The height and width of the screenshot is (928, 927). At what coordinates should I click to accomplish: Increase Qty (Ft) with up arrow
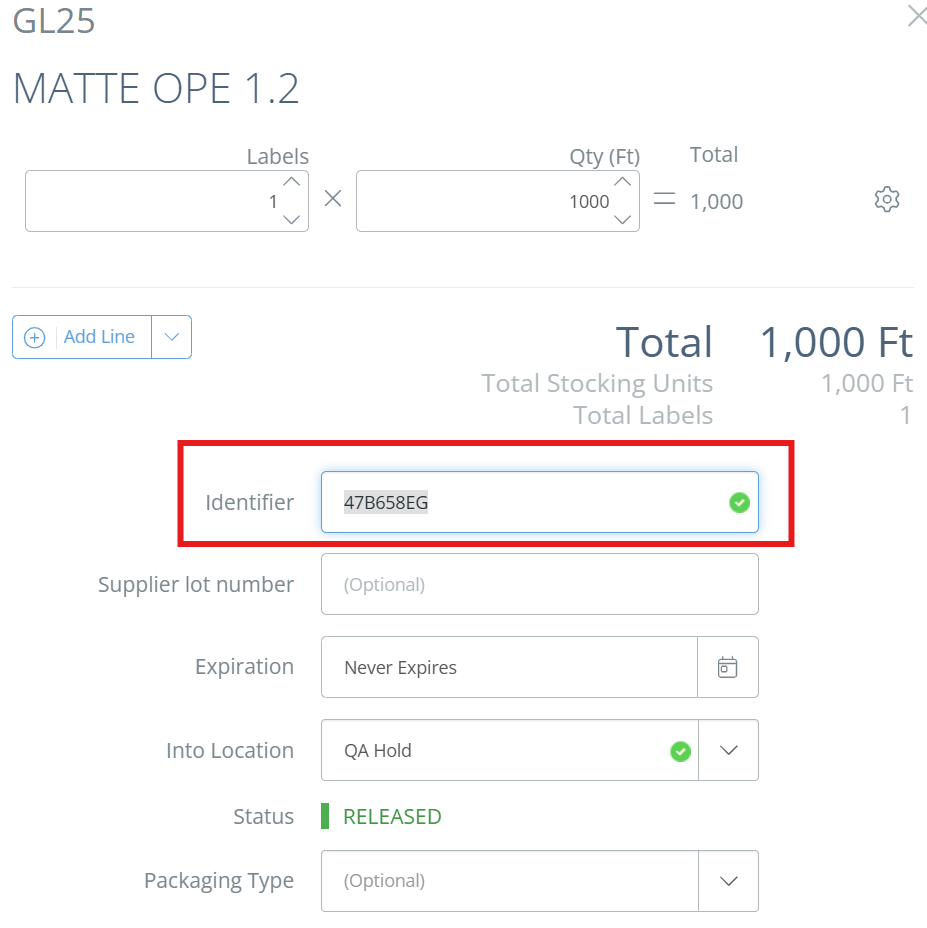click(x=622, y=182)
